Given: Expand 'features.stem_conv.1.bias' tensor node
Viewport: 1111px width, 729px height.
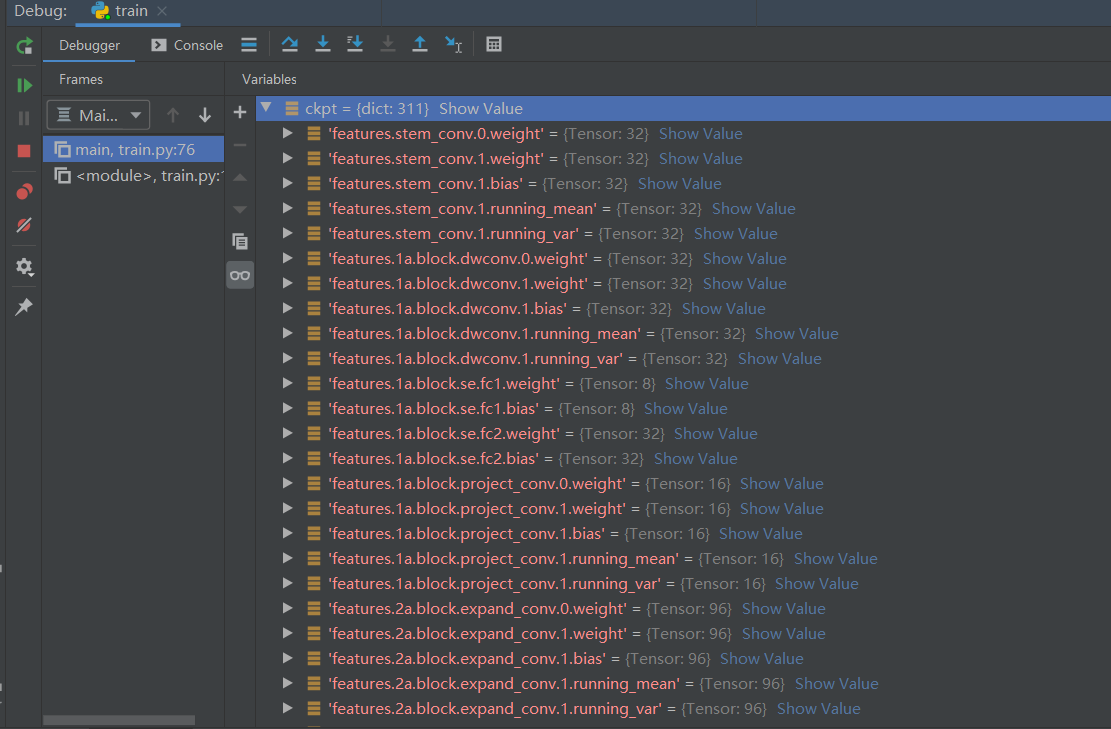Looking at the screenshot, I should [x=287, y=183].
